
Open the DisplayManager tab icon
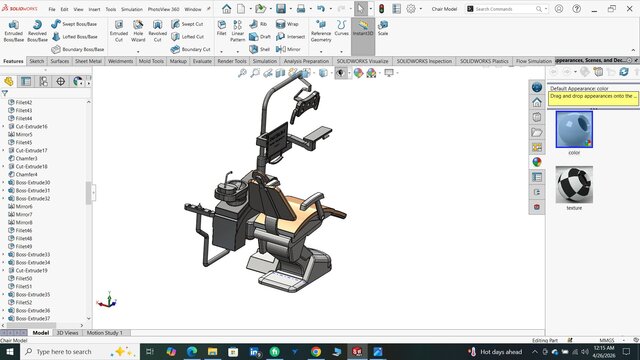[x=78, y=82]
